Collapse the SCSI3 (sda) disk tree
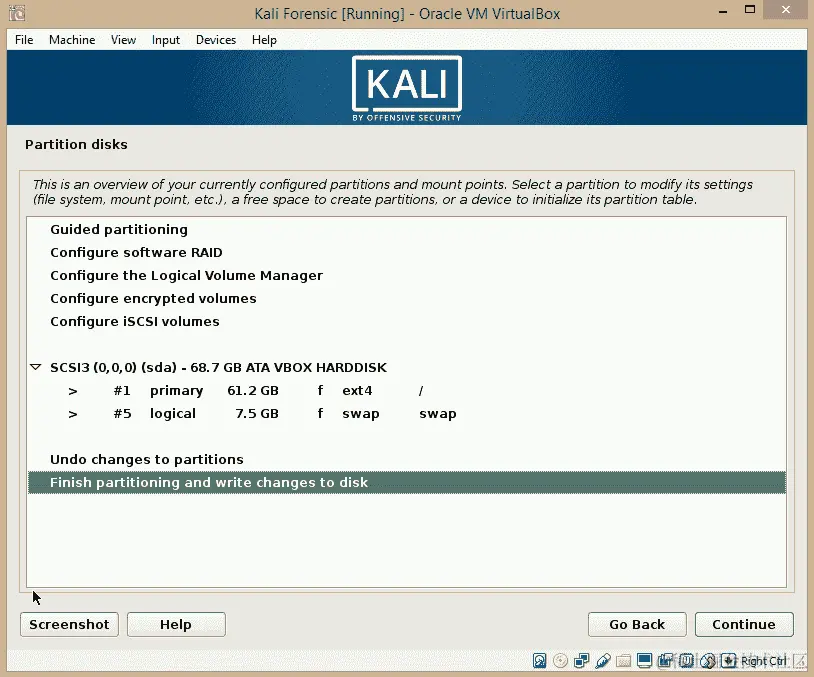Screen dimensions: 814x677 coord(35,367)
